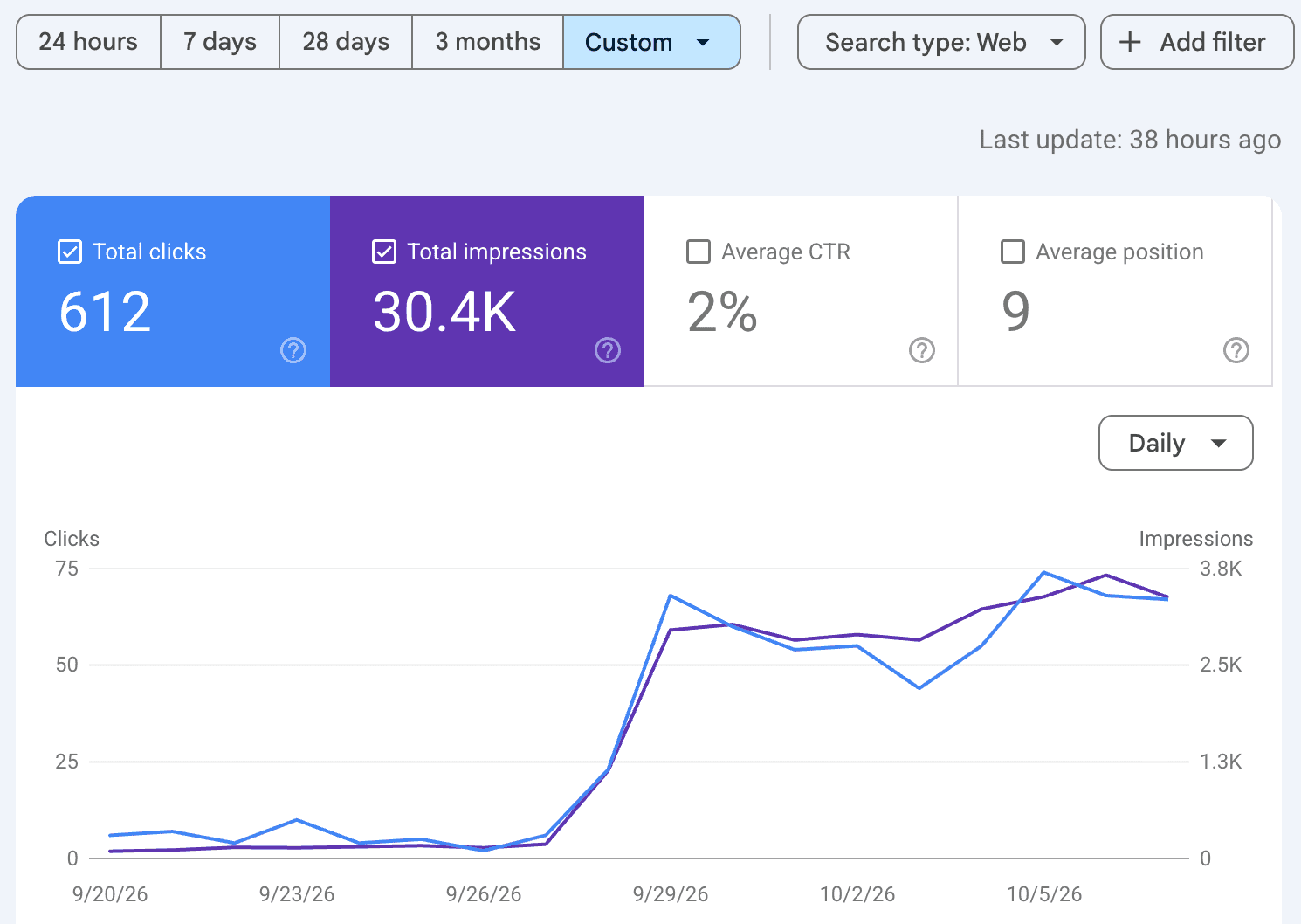The width and height of the screenshot is (1301, 924).
Task: Click the 10/5/26 date label on chart axis
Action: tap(1044, 894)
